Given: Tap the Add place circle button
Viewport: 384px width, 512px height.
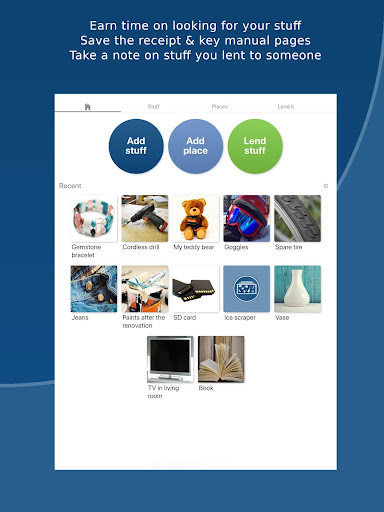Looking at the screenshot, I should 195,146.
